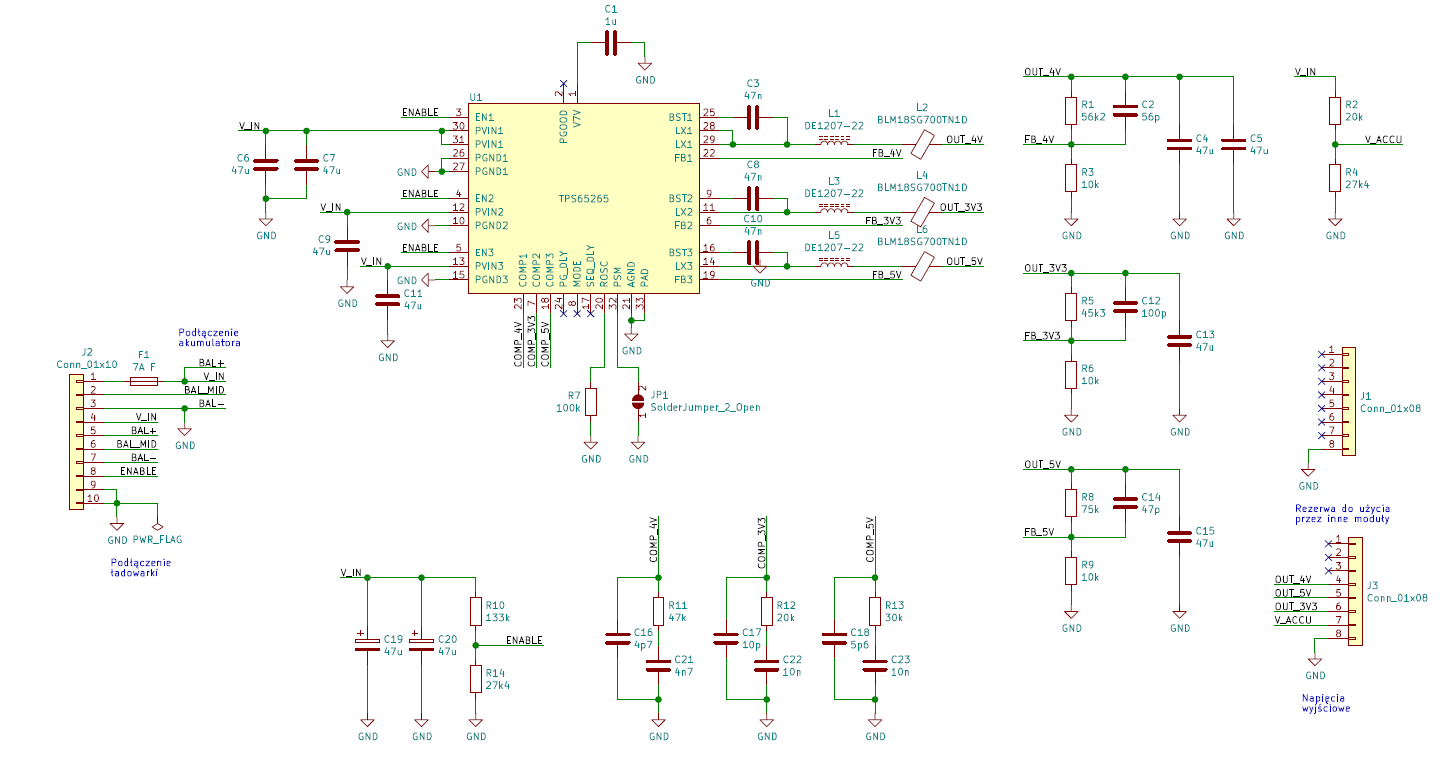The image size is (1451, 757).
Task: Click the 'AGND' pin name
Action: [x=631, y=275]
